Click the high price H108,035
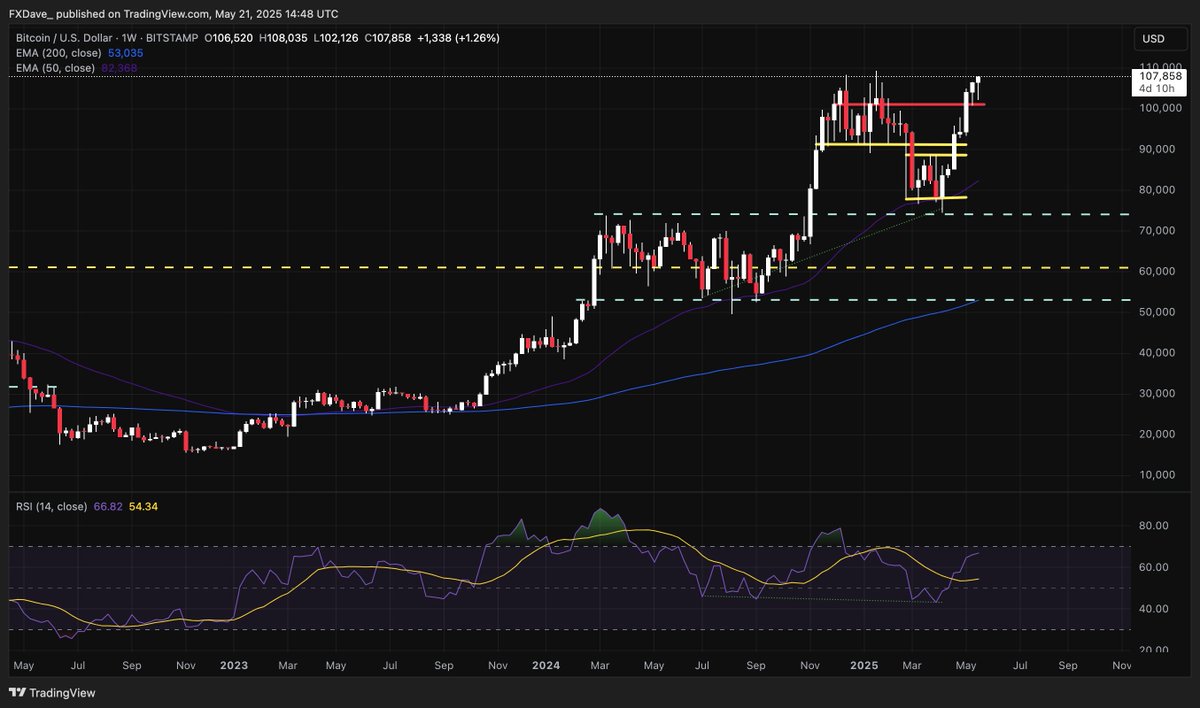 tap(283, 38)
